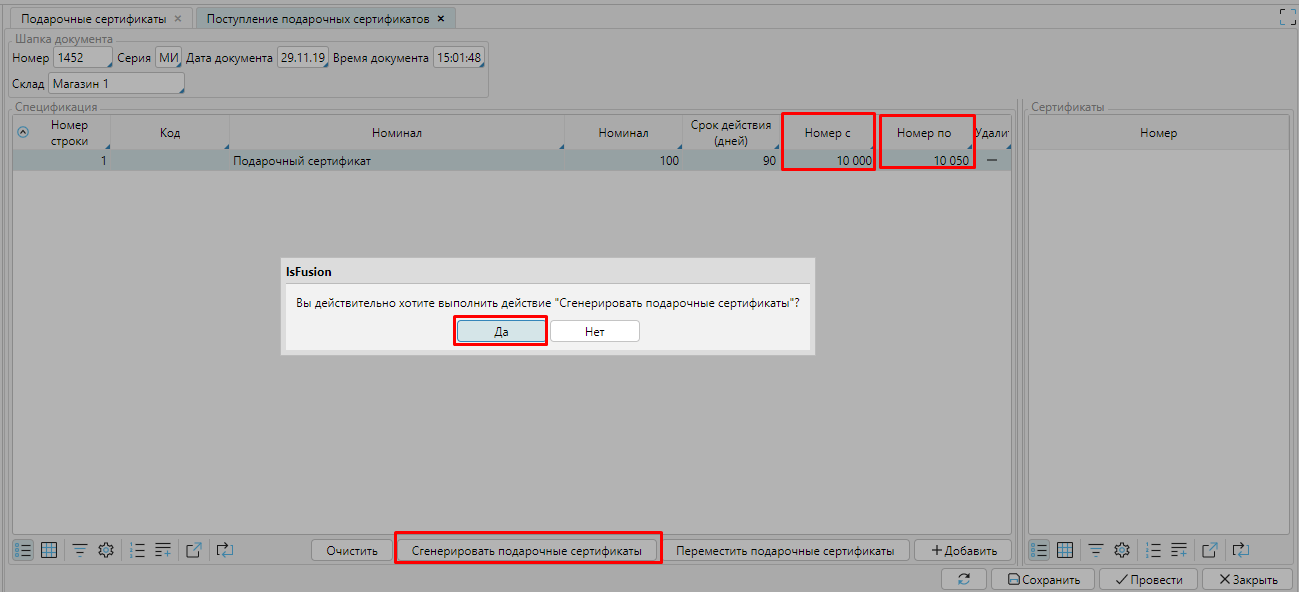
Task: Click the refresh icon button near Сохранить
Action: pos(964,579)
